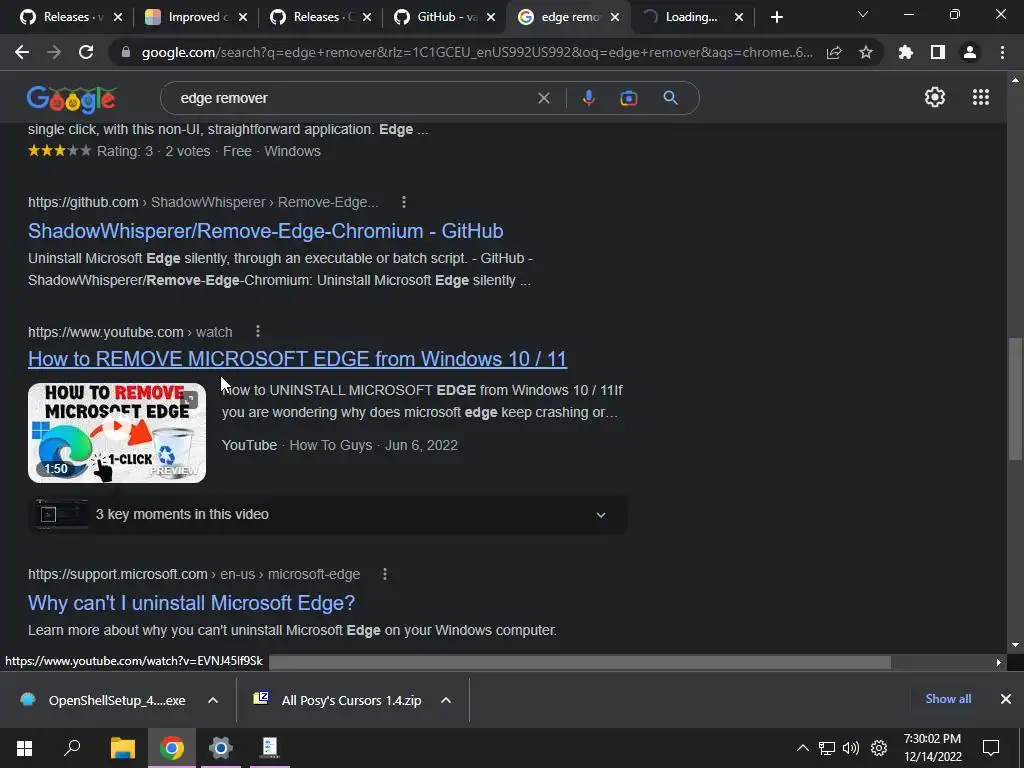Viewport: 1024px width, 768px height.
Task: Open Windows taskbar search
Action: (72, 748)
